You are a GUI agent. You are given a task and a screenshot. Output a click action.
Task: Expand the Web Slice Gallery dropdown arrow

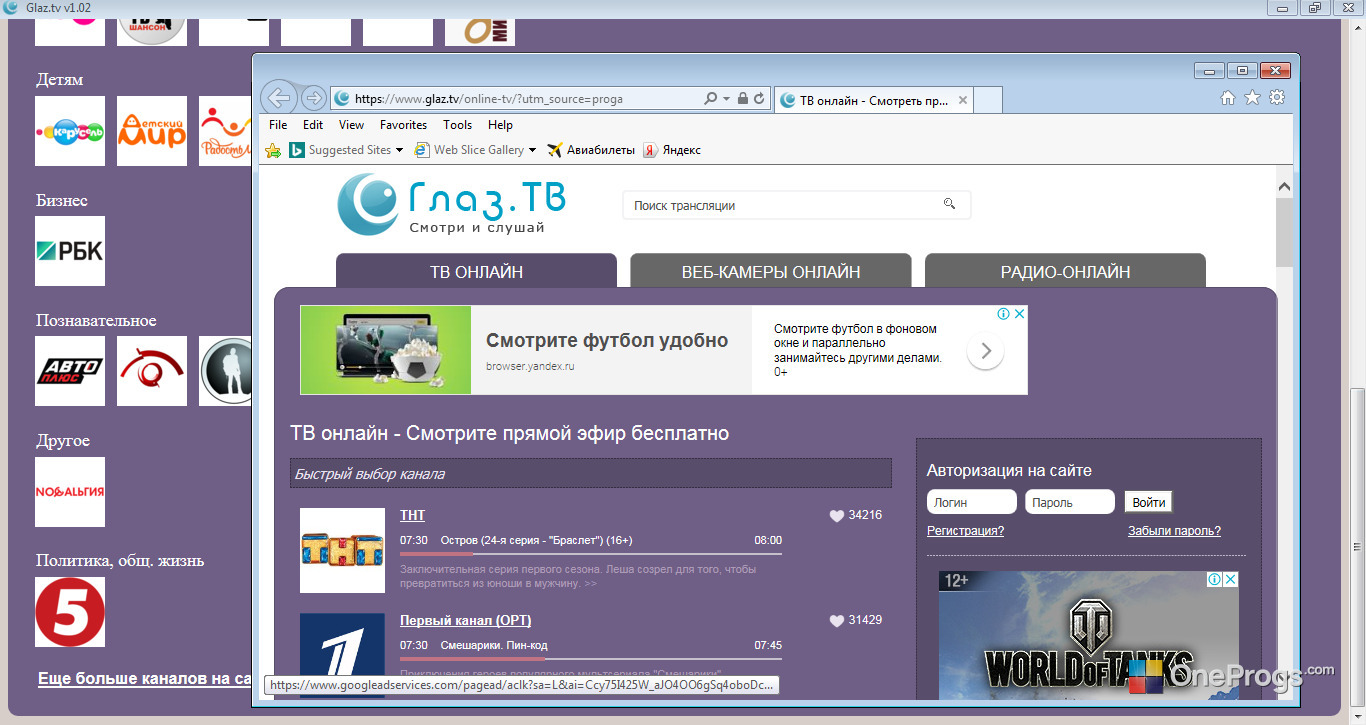tap(532, 150)
